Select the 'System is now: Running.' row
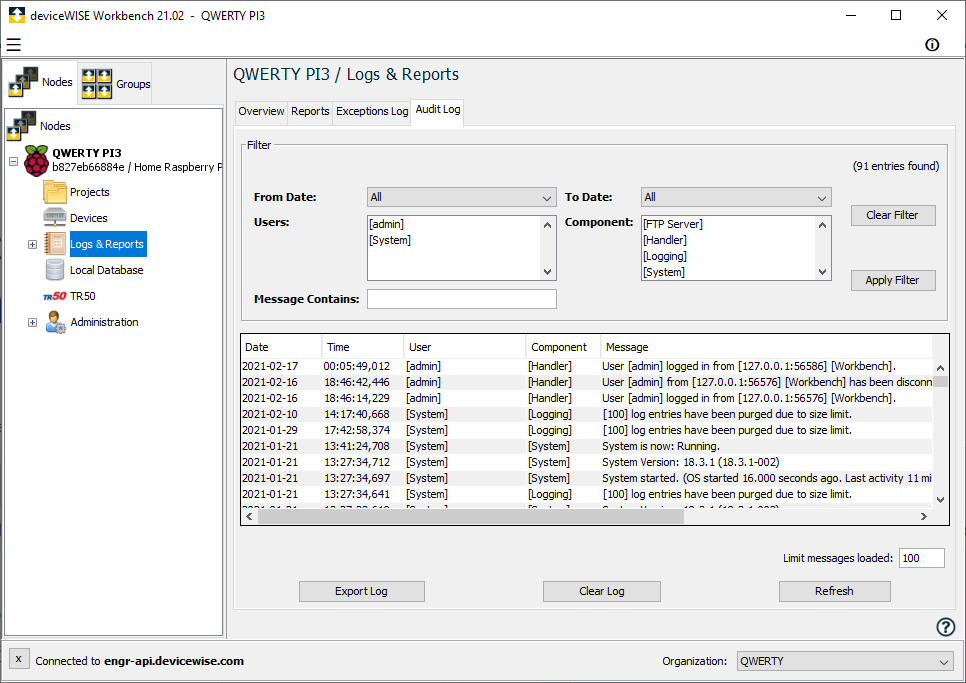966x683 pixels. tap(586, 447)
